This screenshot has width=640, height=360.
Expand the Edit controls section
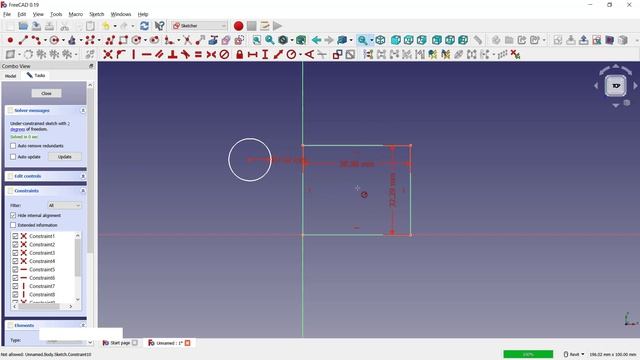click(83, 176)
